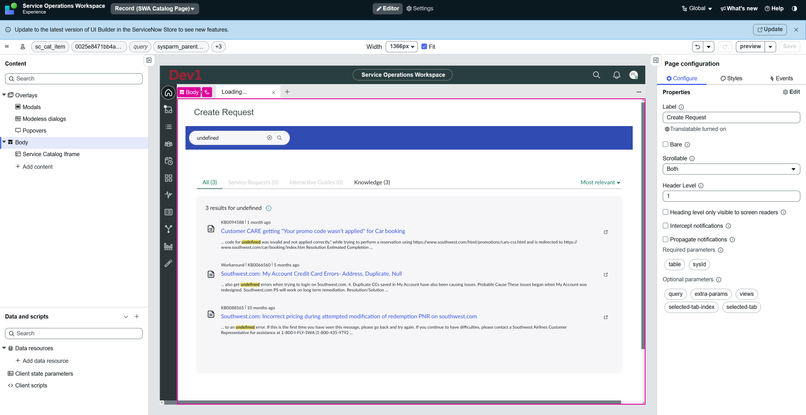Open the Most relevant sort dropdown
806x415 pixels.
[x=600, y=183]
